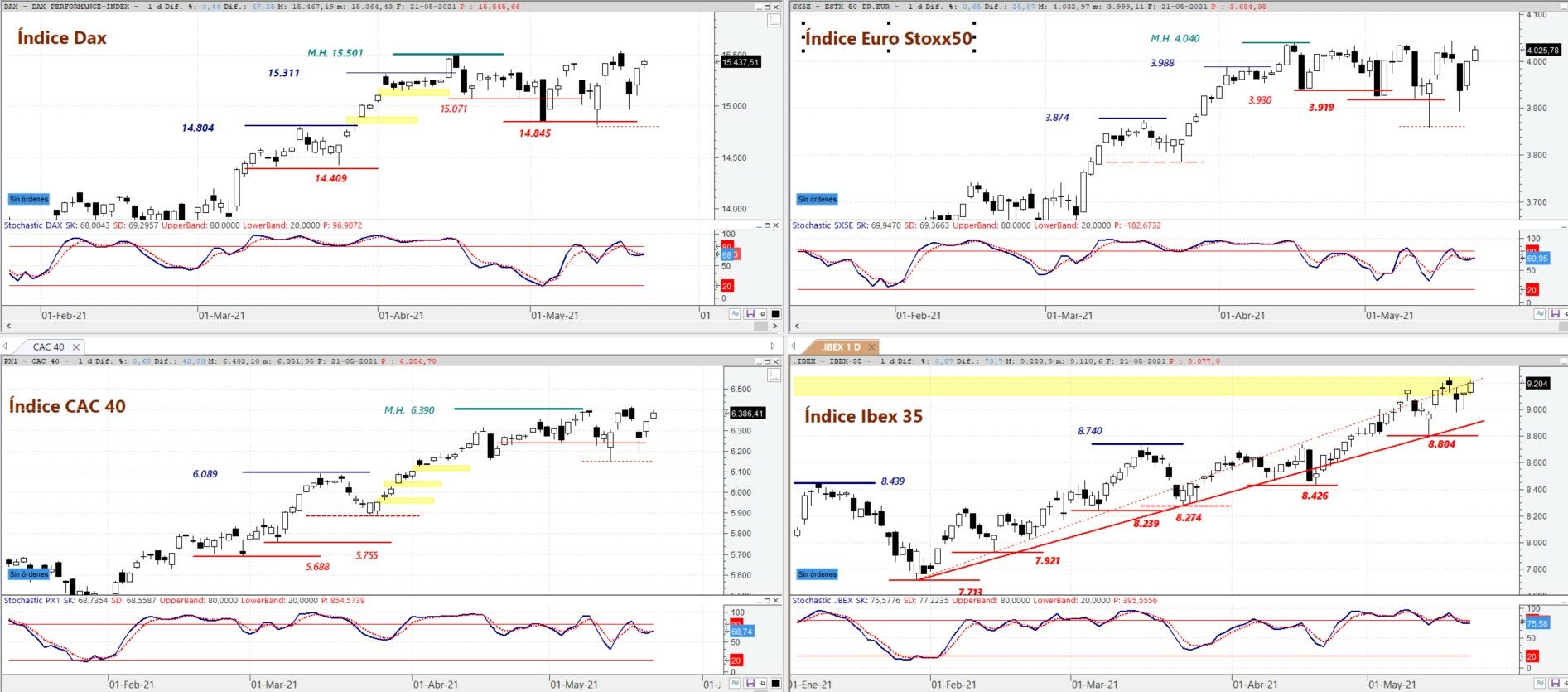This screenshot has width=1568, height=692.
Task: Click '01-Abr-21' date on DAX time axis
Action: tap(401, 316)
